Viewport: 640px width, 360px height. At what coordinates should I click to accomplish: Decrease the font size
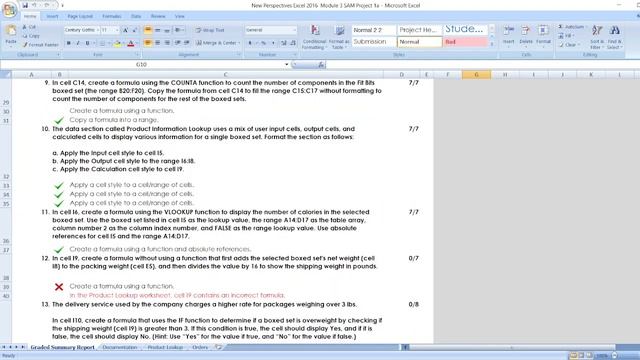click(x=135, y=30)
